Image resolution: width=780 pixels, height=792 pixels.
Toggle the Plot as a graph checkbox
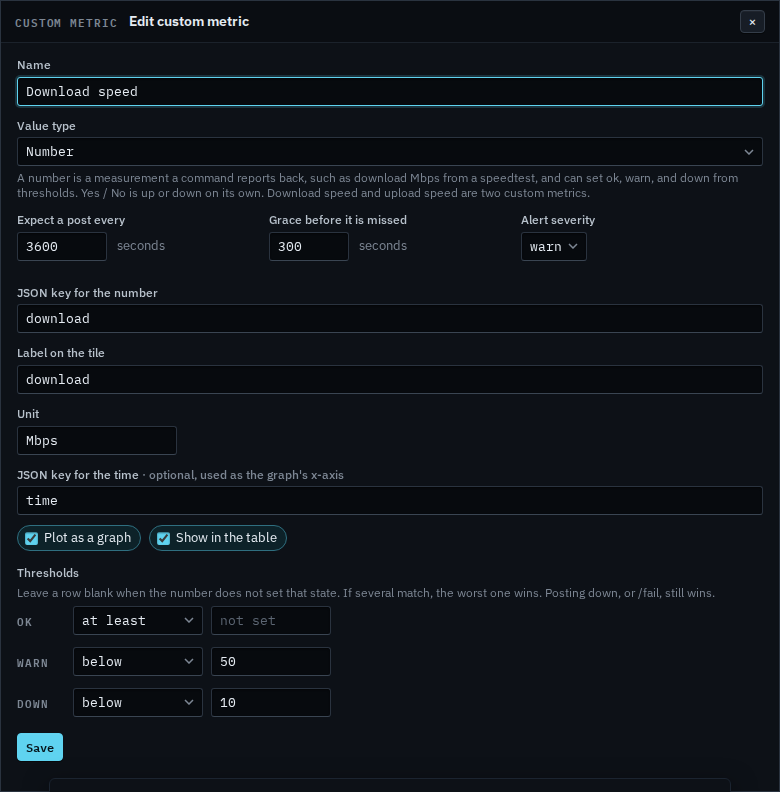(31, 538)
